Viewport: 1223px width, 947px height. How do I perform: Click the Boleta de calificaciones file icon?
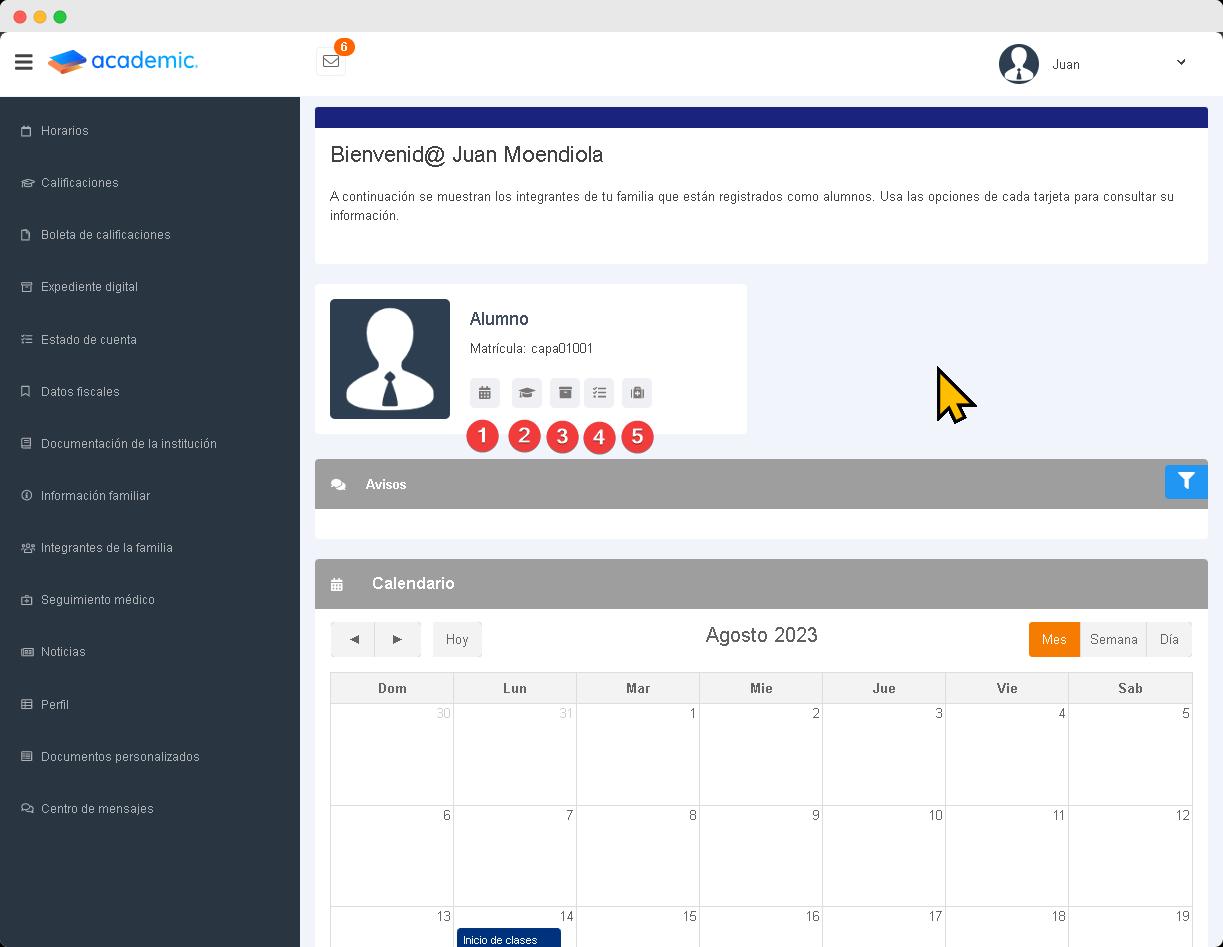pos(26,235)
